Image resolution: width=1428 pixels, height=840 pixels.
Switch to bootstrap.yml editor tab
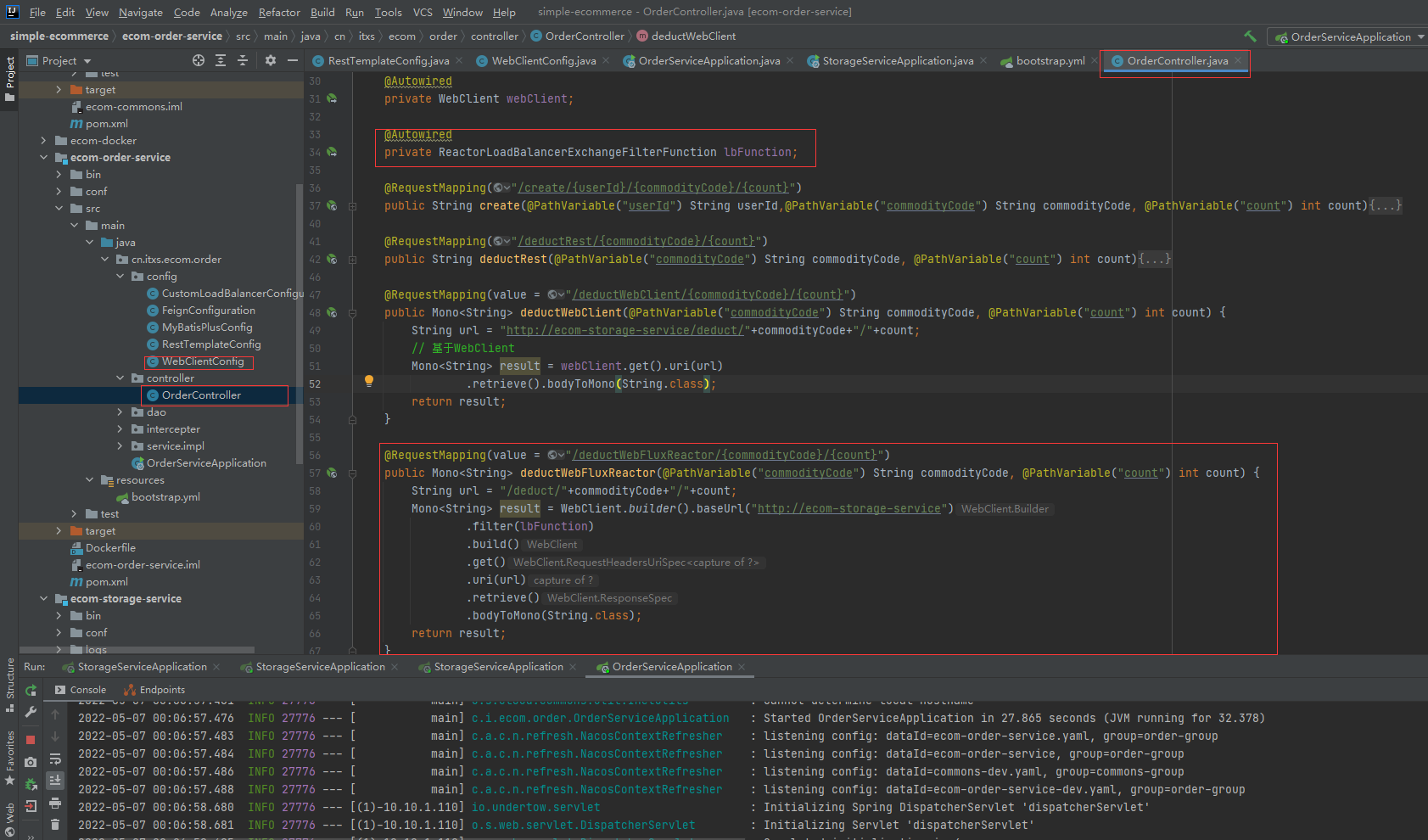click(1050, 61)
